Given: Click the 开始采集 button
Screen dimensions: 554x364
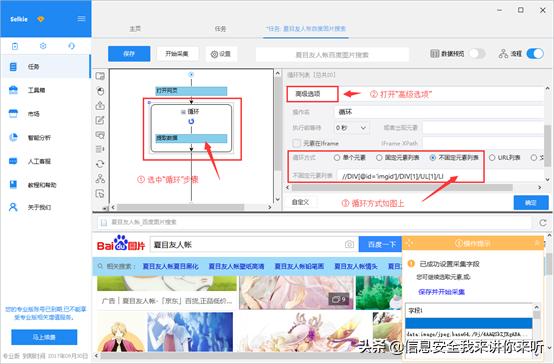Looking at the screenshot, I should point(177,54).
